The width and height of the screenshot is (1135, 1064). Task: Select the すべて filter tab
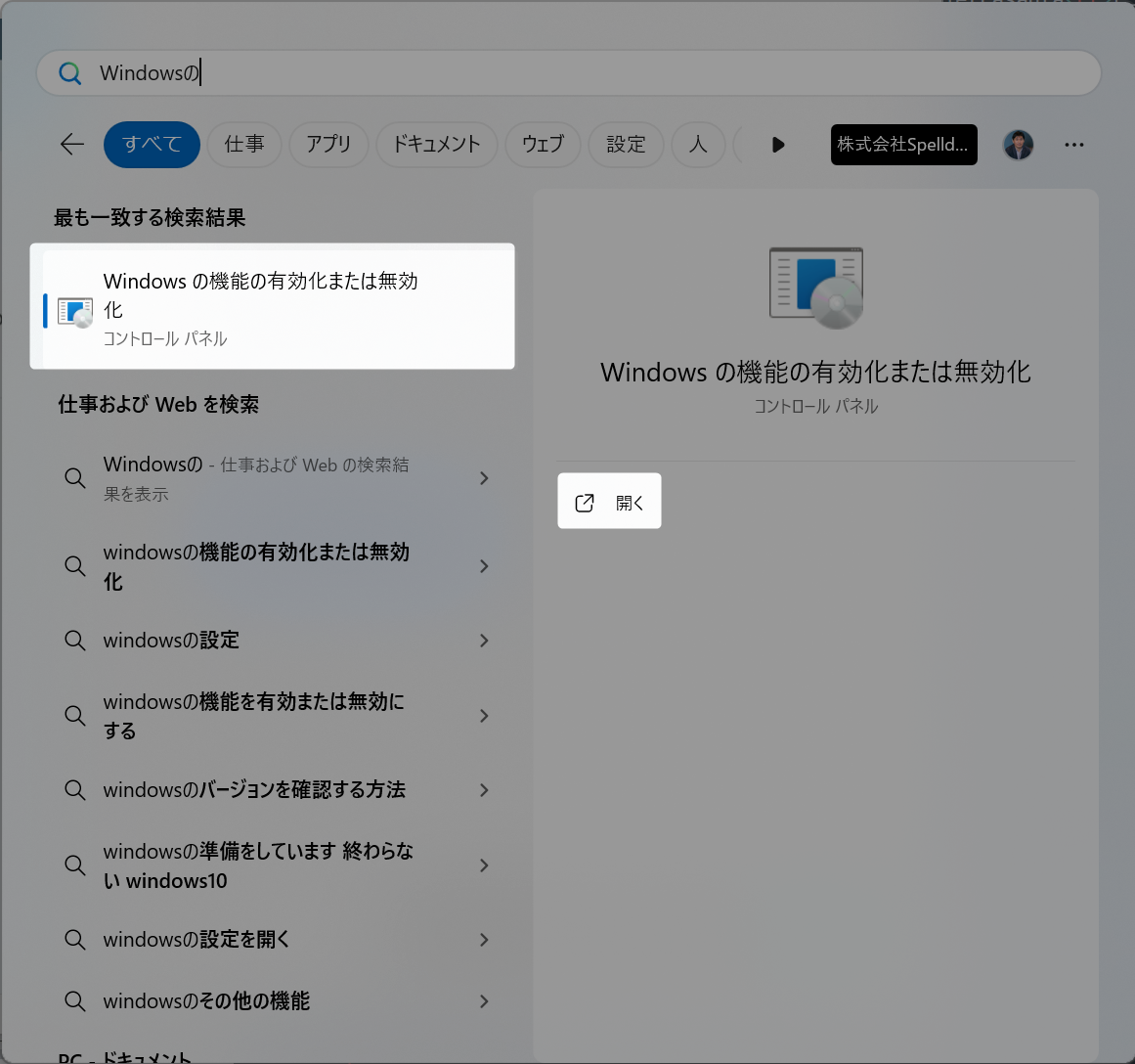(x=152, y=144)
